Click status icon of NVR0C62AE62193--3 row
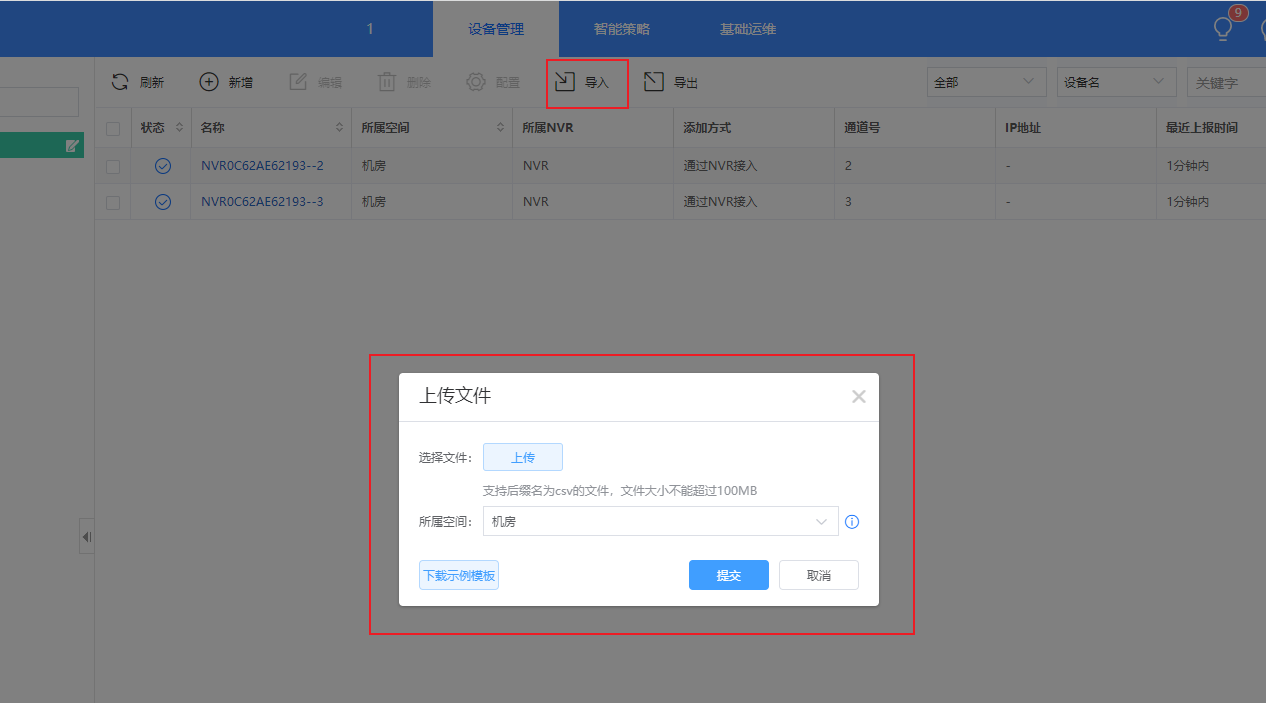 coord(163,202)
